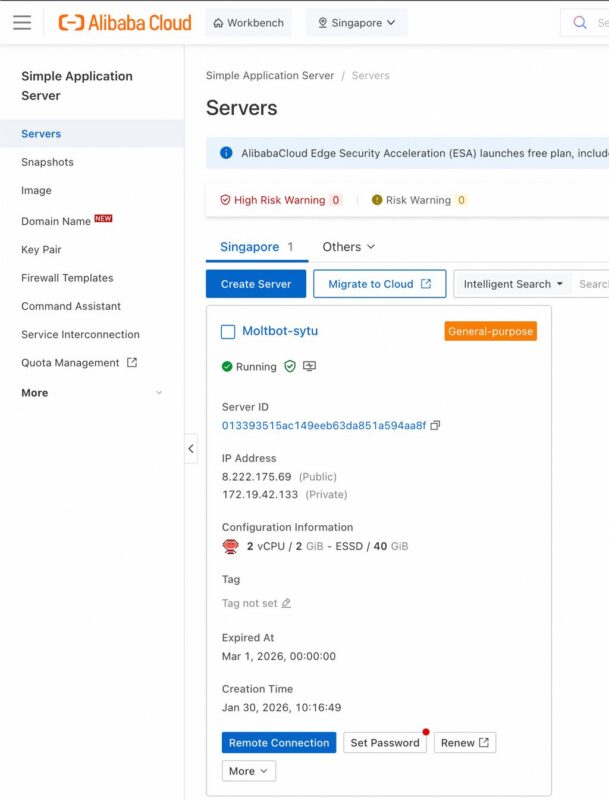Select the Moltbot-sytu server checkbox
The width and height of the screenshot is (609, 800).
[228, 332]
